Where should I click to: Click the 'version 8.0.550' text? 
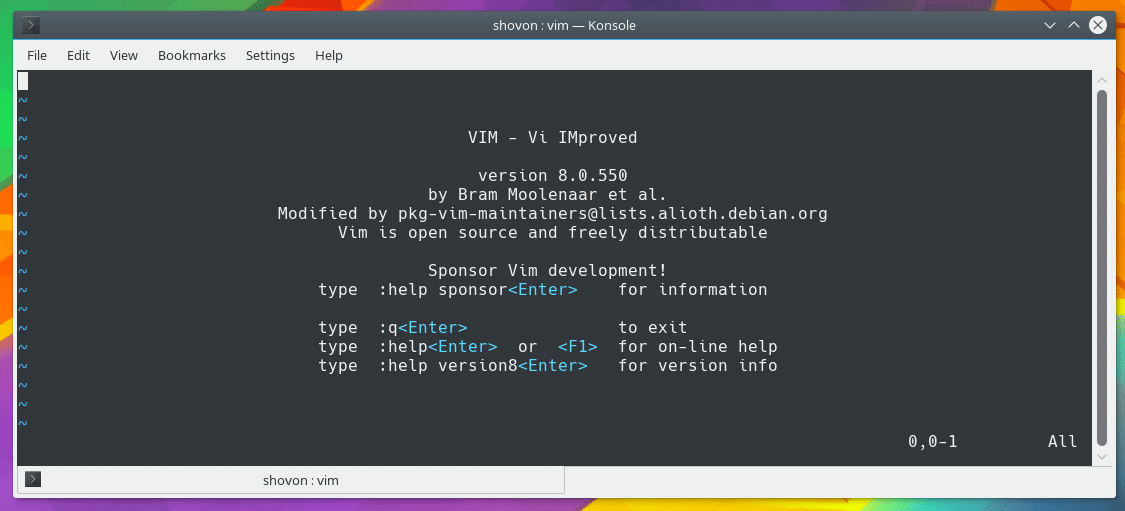pos(552,175)
